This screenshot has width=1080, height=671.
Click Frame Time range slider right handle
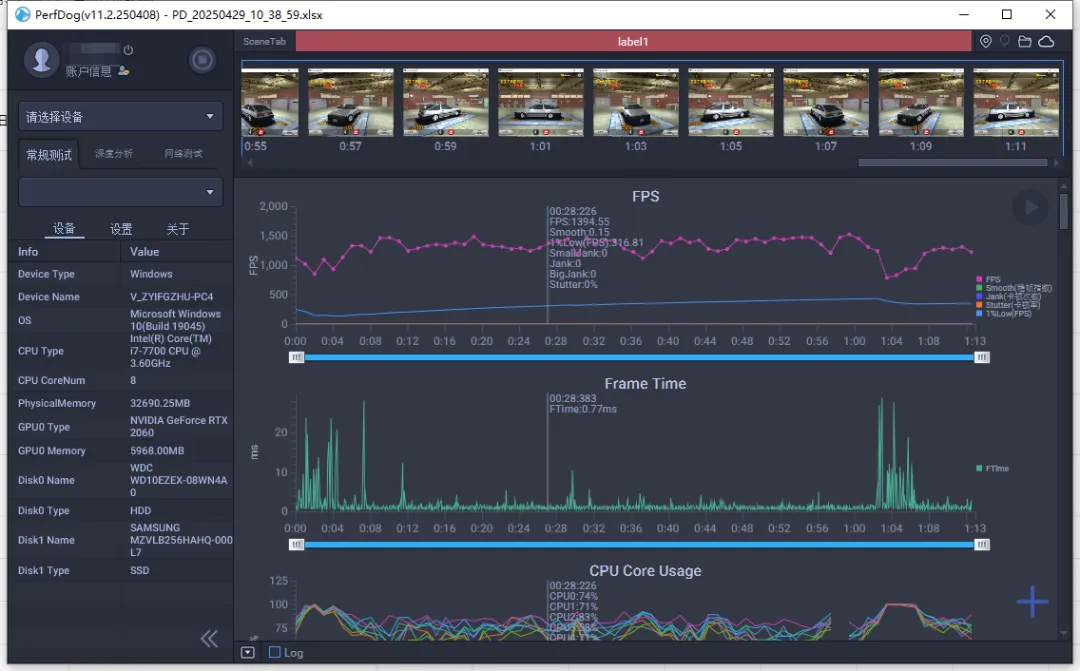(982, 545)
